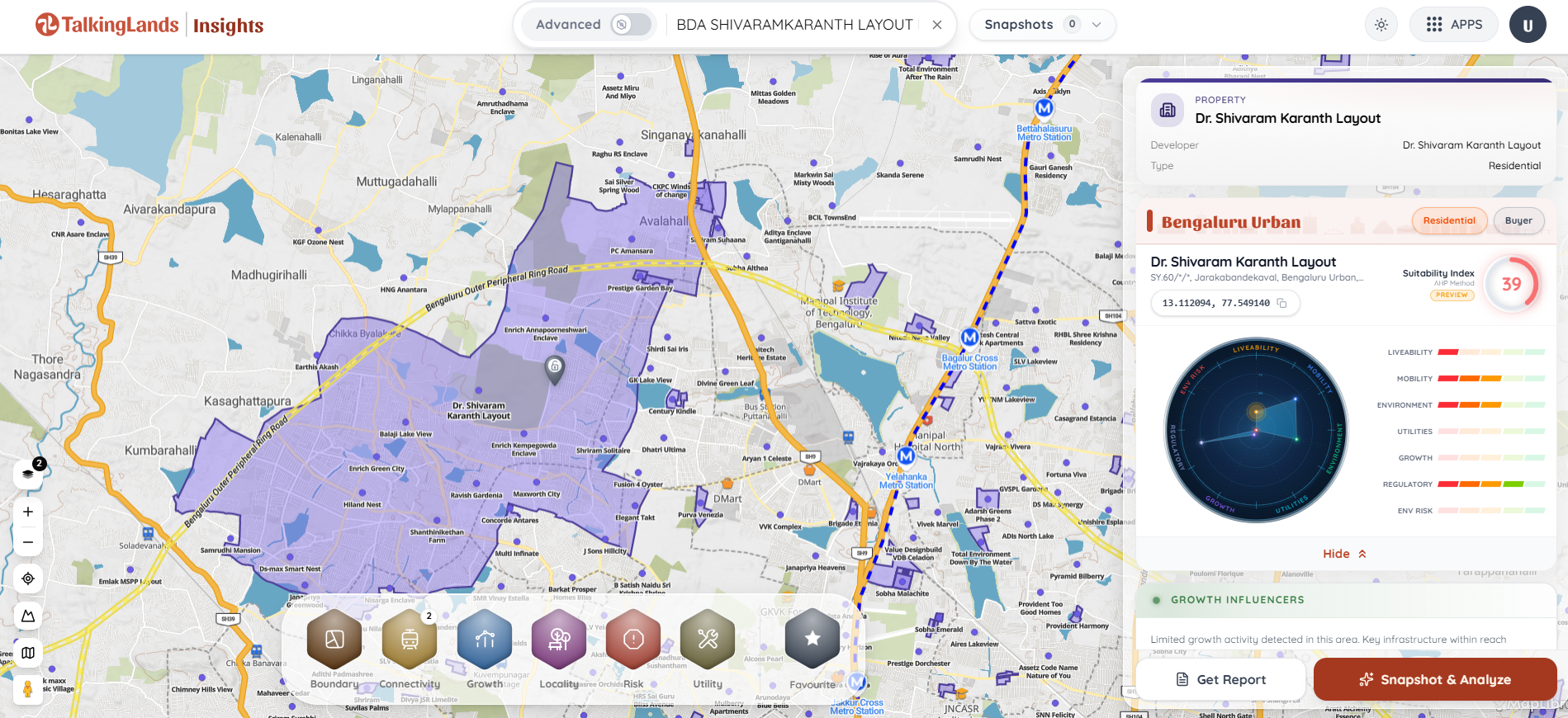Click the Muttugadahalli map label
Screen dimensions: 1568x718
coord(396,182)
